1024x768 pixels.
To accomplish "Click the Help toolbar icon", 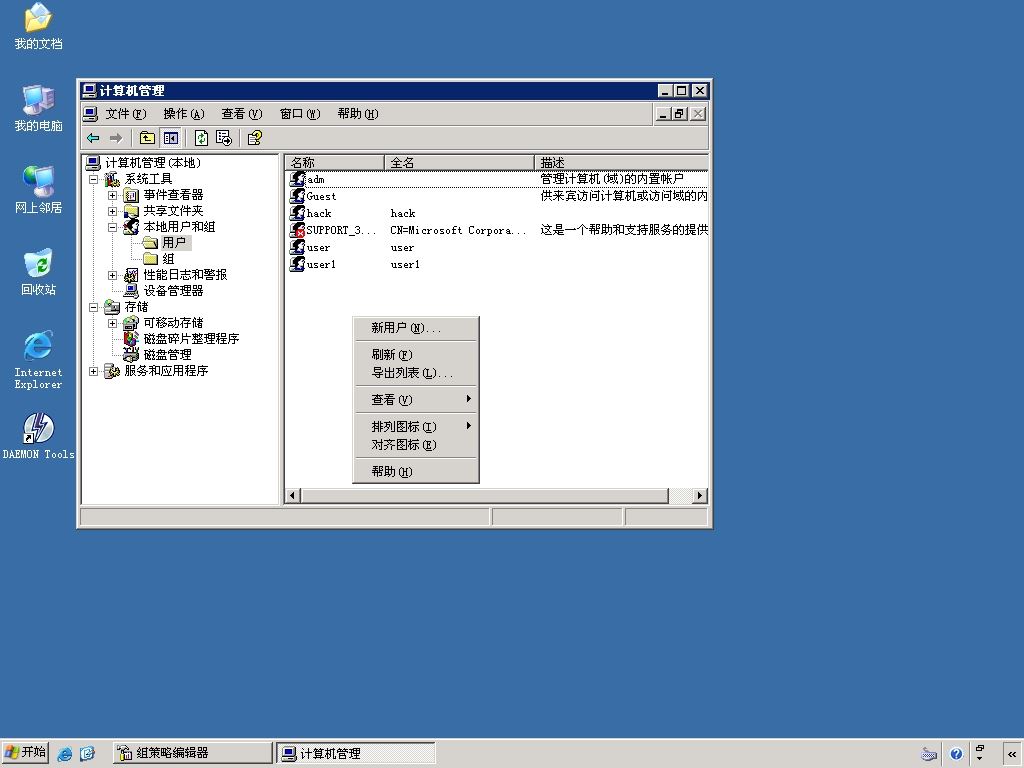I will click(255, 138).
